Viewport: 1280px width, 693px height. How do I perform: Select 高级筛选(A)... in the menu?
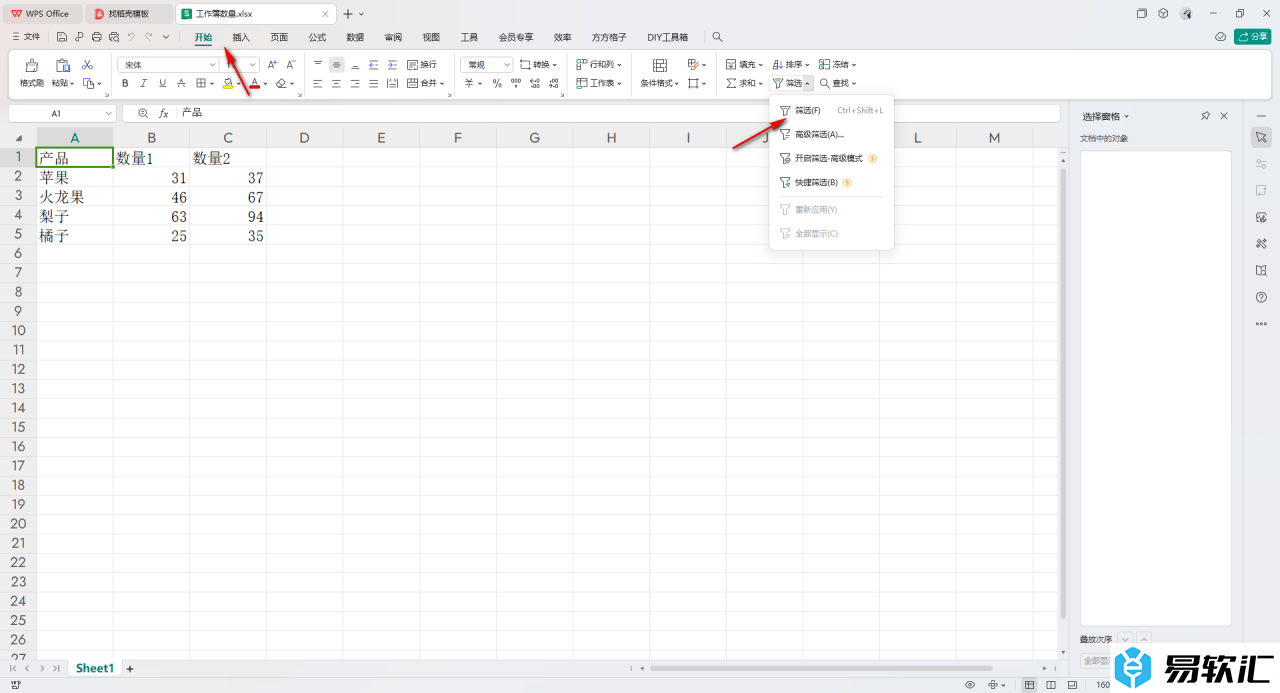pyautogui.click(x=831, y=134)
